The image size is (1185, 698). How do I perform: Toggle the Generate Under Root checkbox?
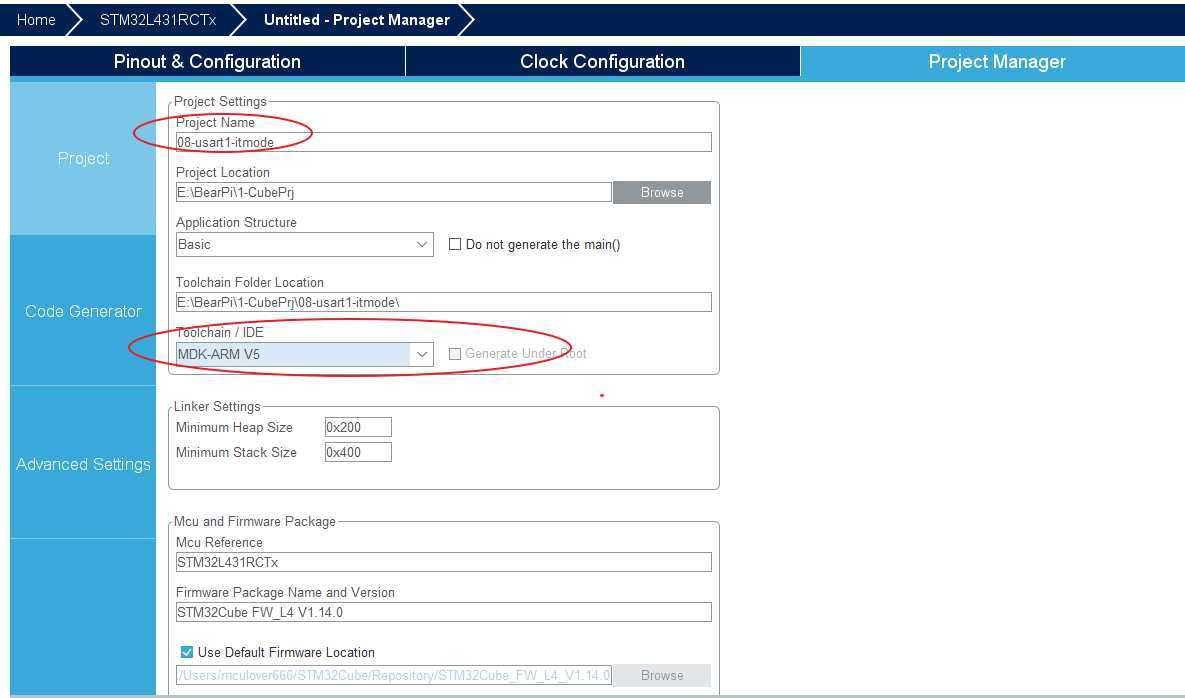(x=455, y=354)
